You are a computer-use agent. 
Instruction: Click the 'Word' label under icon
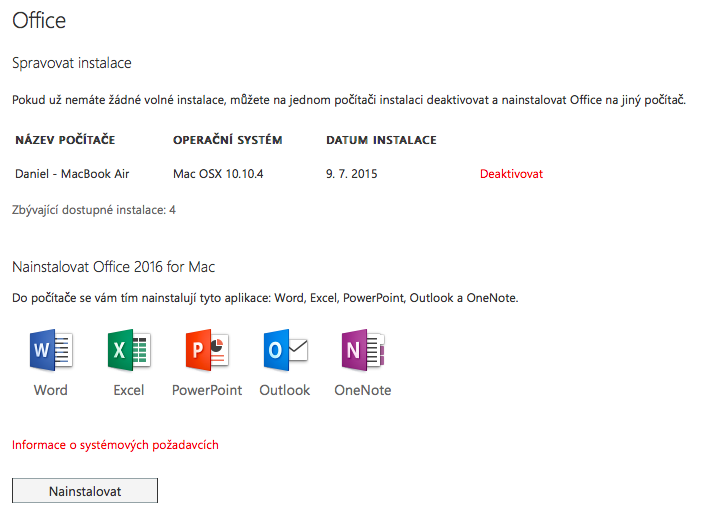[x=50, y=390]
